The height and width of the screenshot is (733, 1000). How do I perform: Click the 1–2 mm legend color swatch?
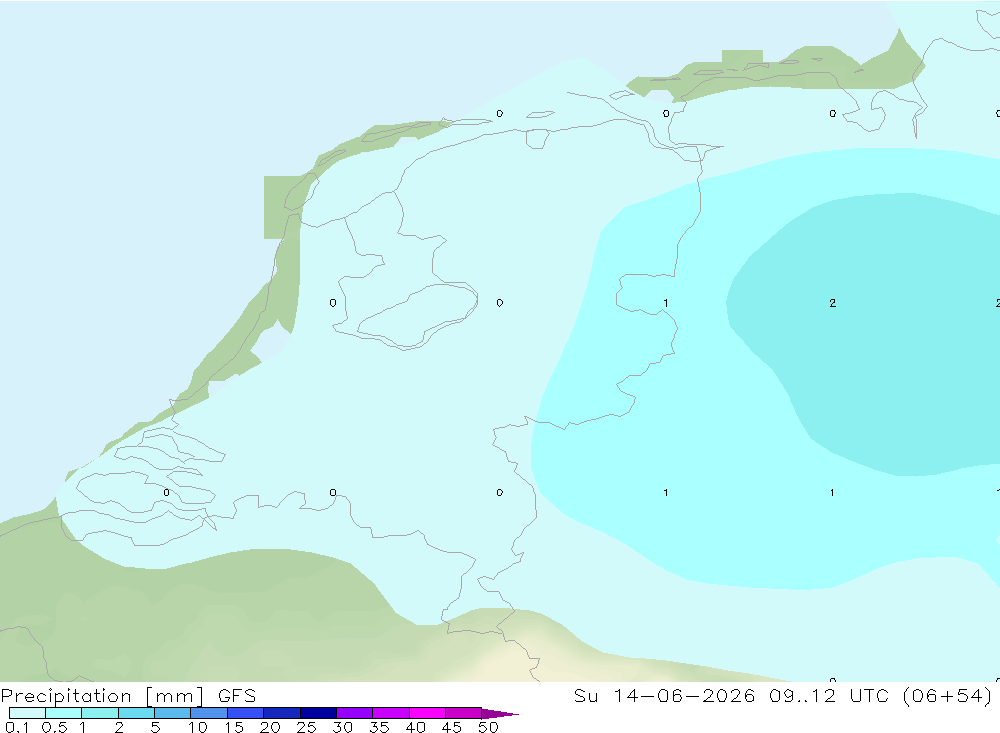[x=99, y=713]
